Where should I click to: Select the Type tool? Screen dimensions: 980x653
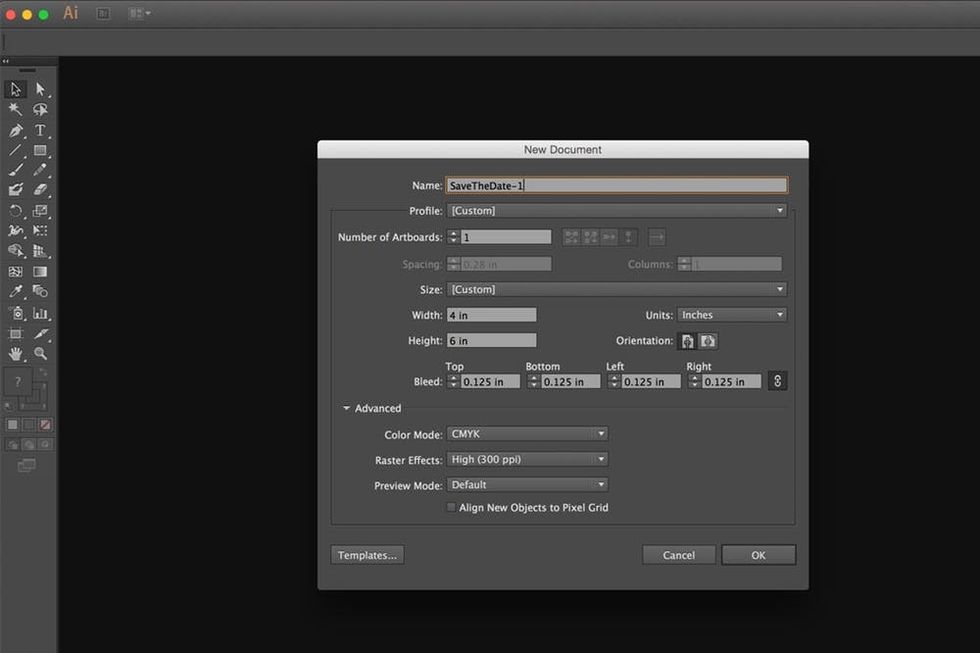pyautogui.click(x=40, y=130)
